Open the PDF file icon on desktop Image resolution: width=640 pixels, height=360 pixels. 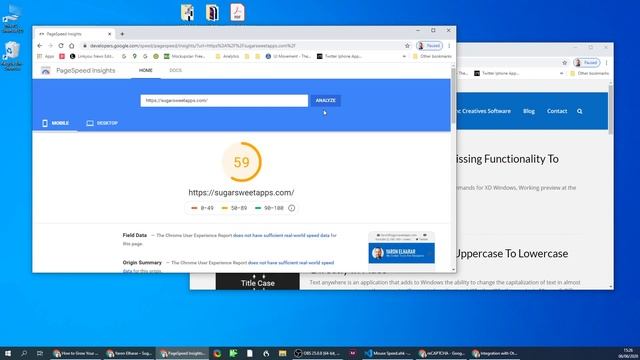coord(237,12)
